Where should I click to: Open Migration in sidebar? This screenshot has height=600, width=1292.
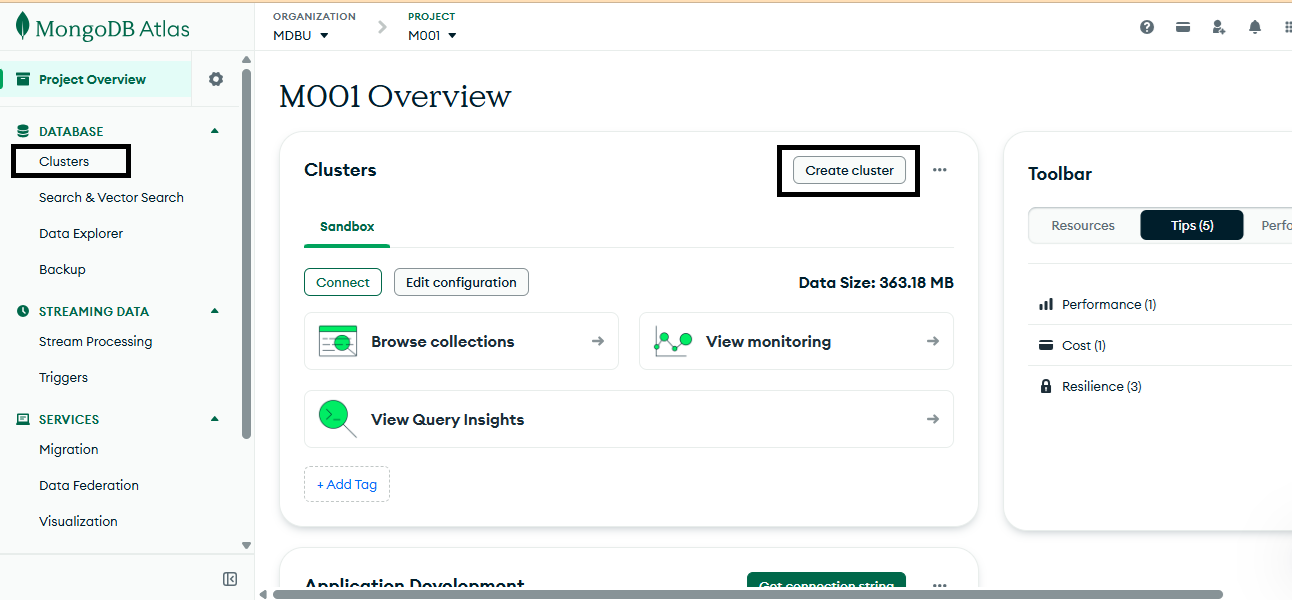(68, 449)
